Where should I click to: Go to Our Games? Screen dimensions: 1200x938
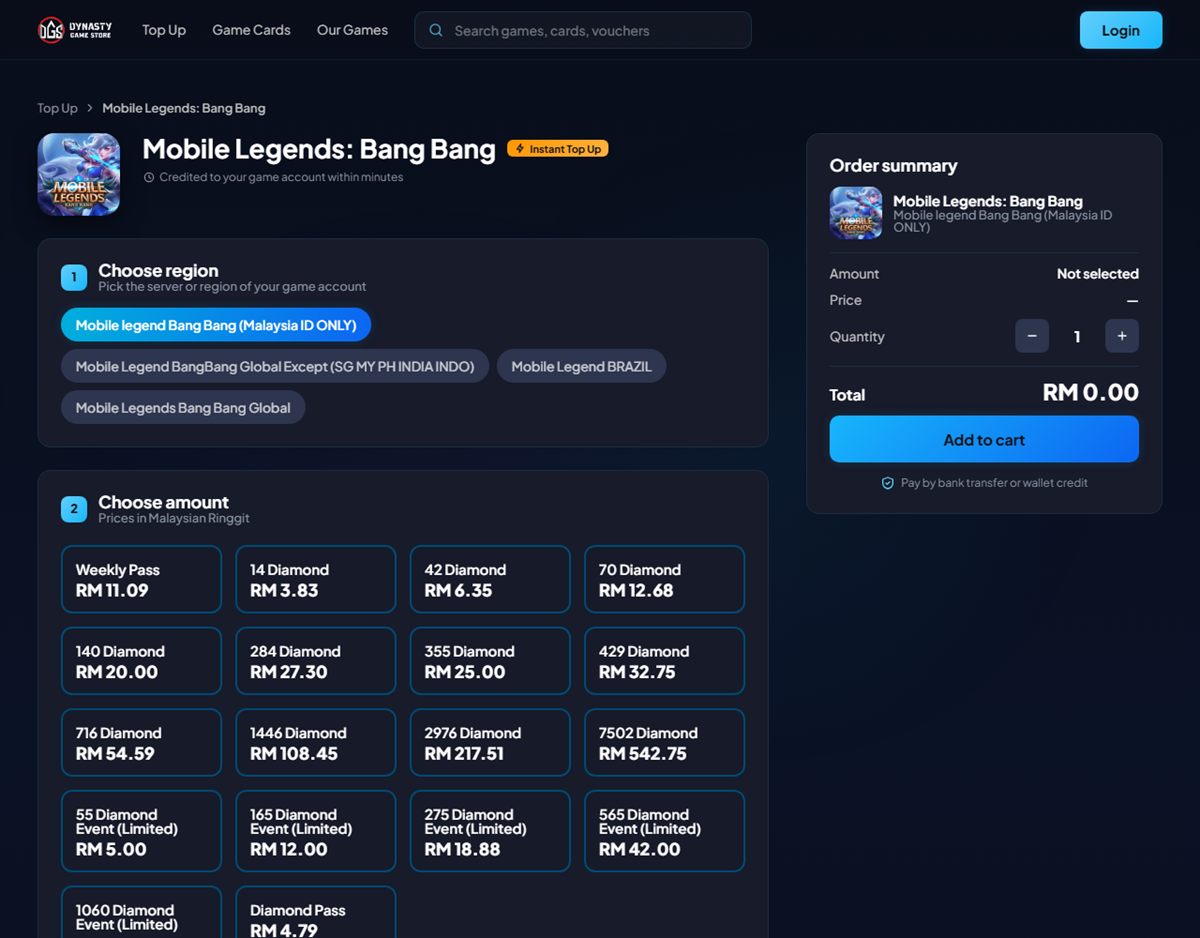pyautogui.click(x=352, y=30)
